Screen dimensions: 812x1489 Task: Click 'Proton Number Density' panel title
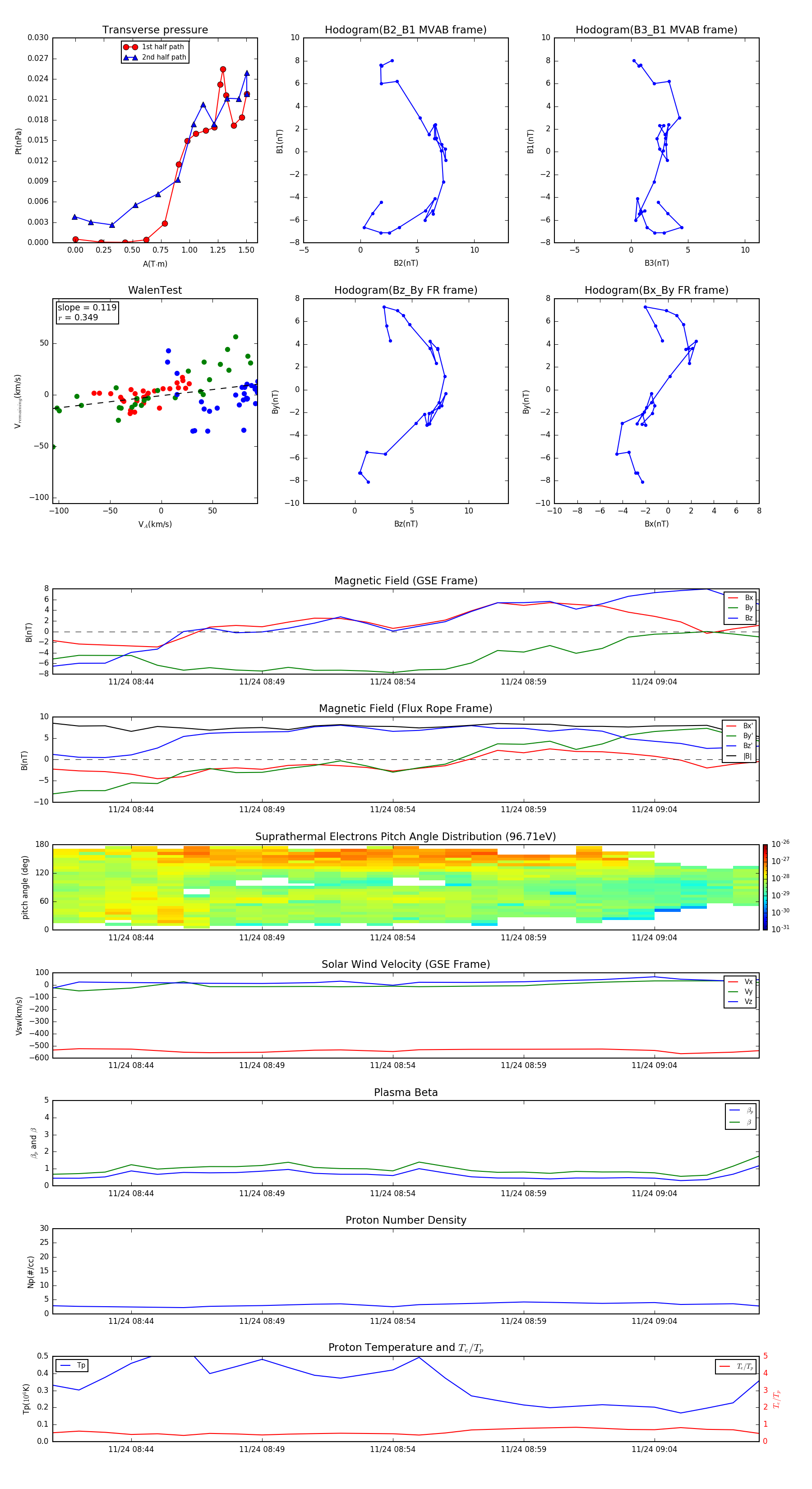click(406, 1220)
